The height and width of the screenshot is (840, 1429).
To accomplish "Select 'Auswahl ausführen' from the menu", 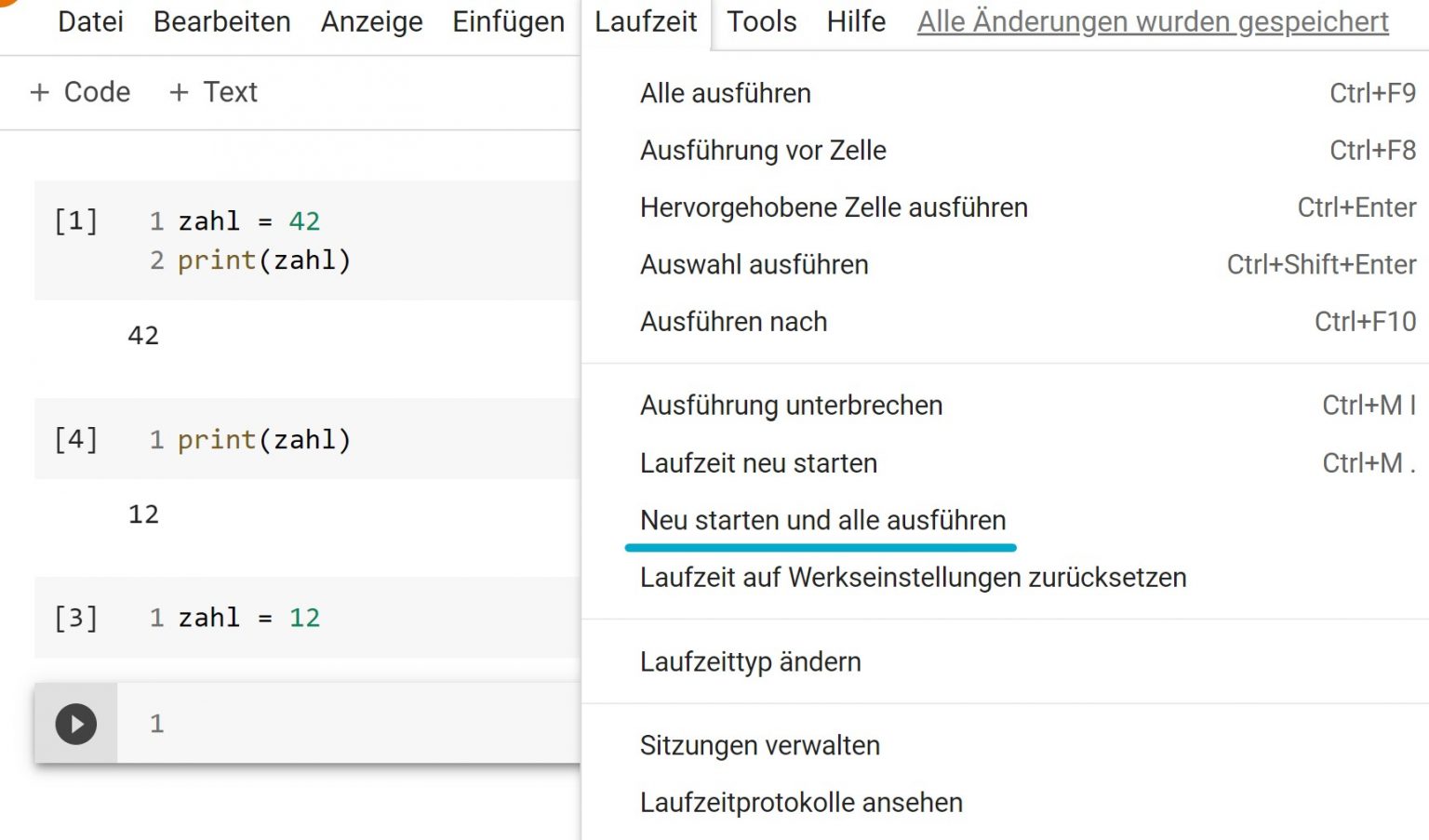I will pos(754,264).
